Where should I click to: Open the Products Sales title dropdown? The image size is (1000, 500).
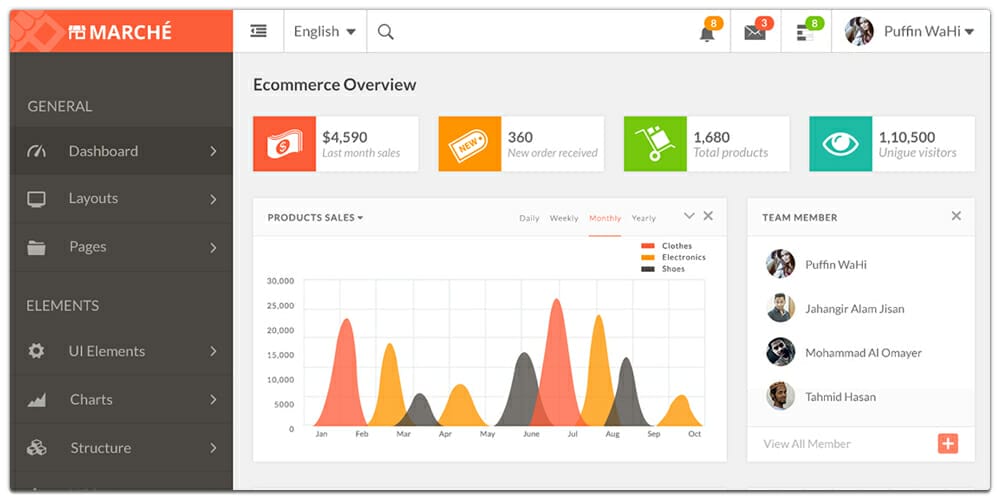(x=315, y=217)
